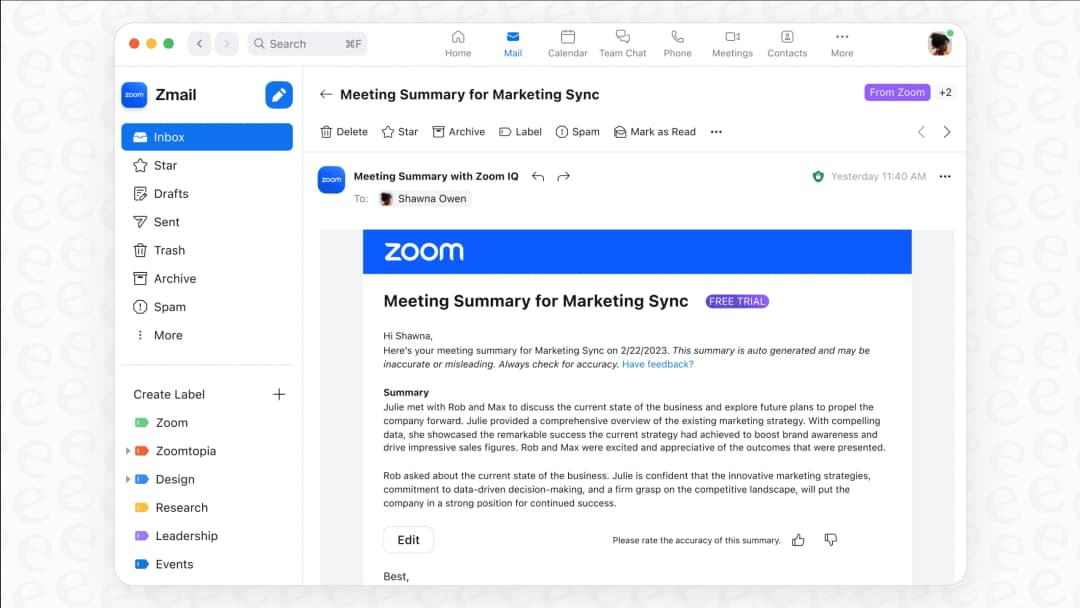Rate summary with thumbs down
Screen dimensions: 1080x608
pyautogui.click(x=831, y=540)
